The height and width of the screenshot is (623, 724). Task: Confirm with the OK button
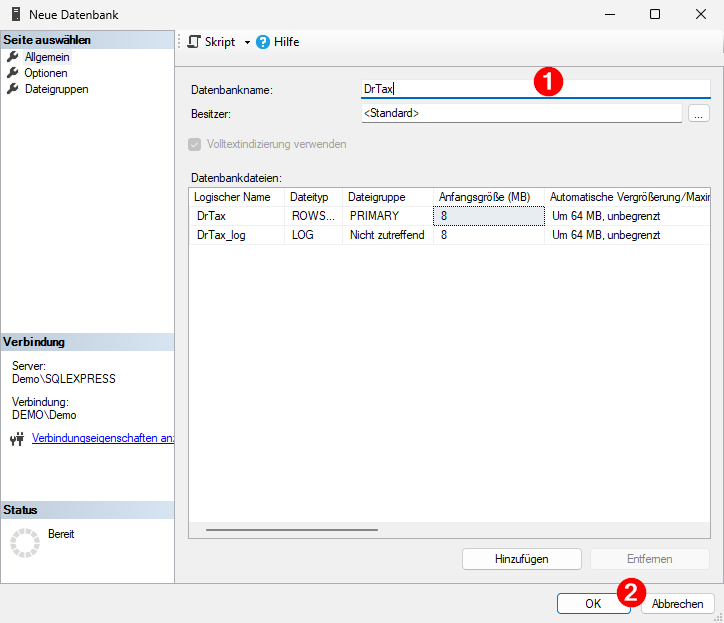593,604
